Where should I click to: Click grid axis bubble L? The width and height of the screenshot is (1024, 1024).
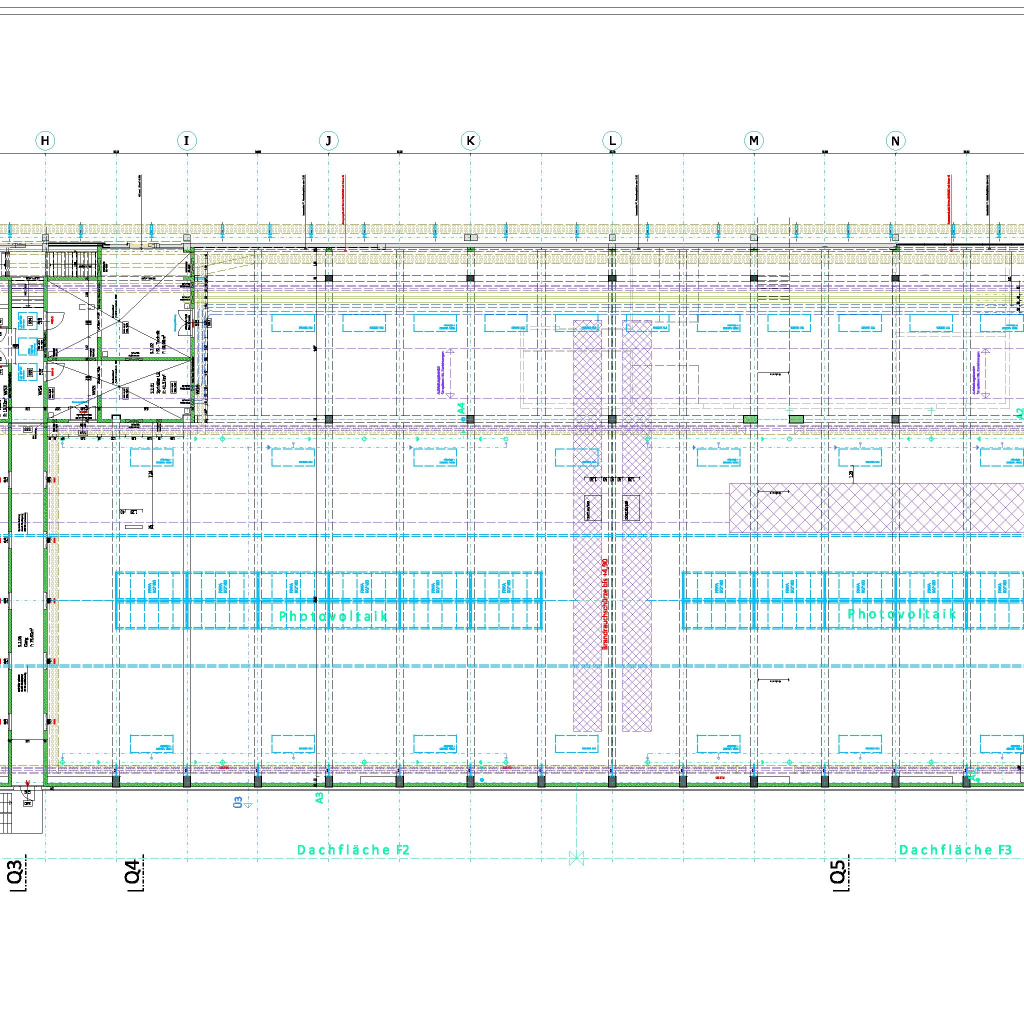tap(612, 141)
